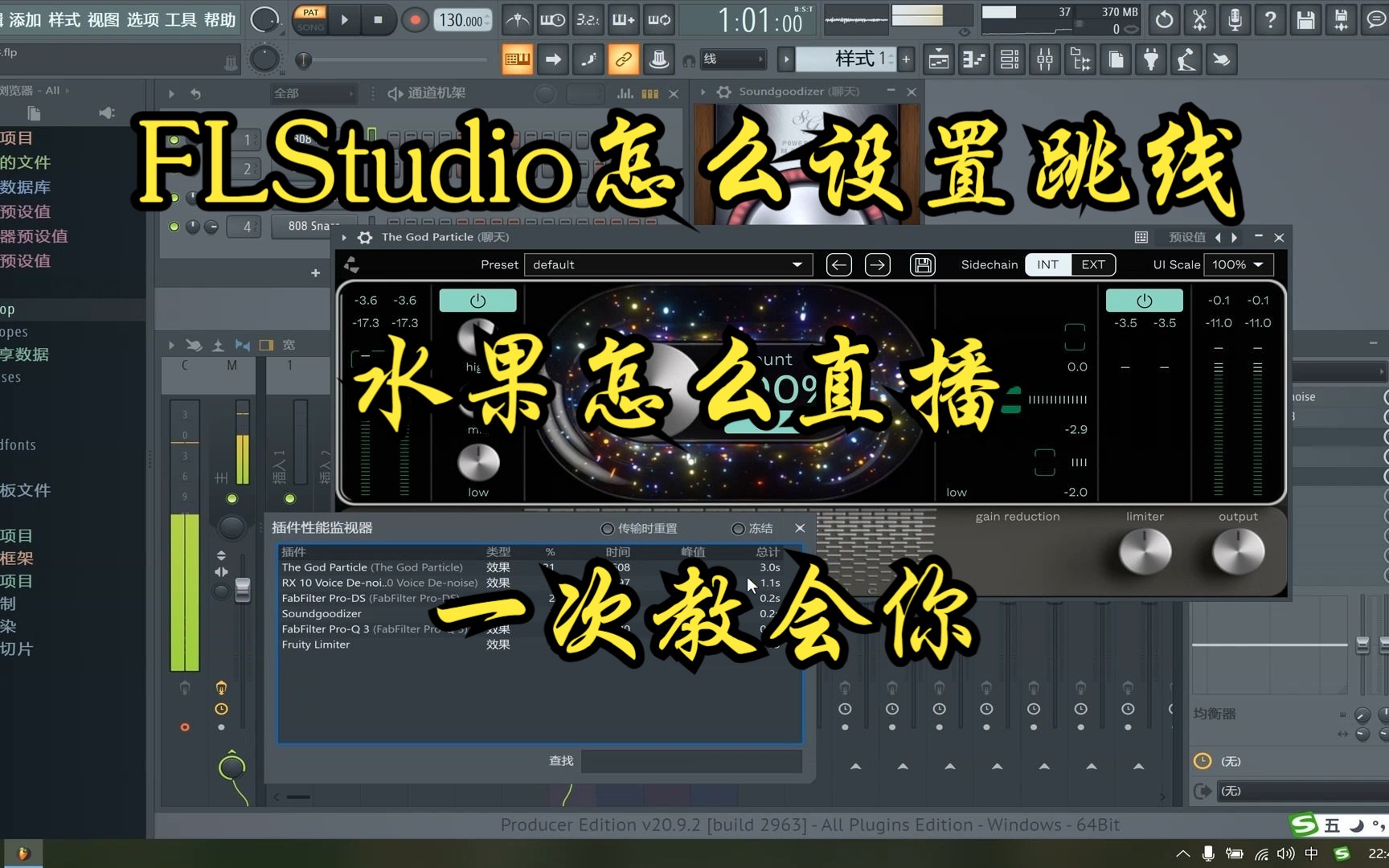Toggle PAT/SONG mode switch
This screenshot has width=1389, height=868.
click(x=311, y=20)
